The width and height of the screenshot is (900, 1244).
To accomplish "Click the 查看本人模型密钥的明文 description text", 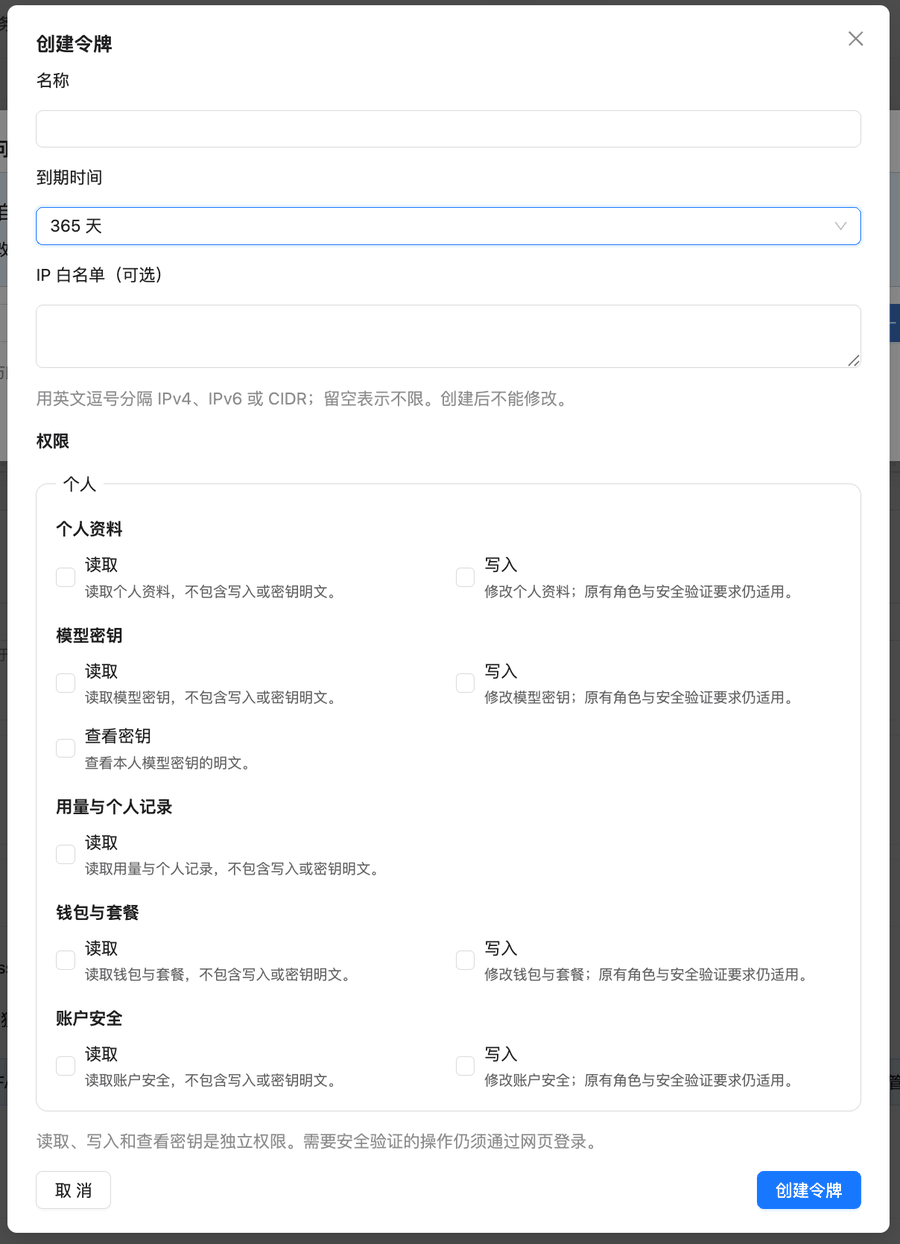I will click(167, 763).
